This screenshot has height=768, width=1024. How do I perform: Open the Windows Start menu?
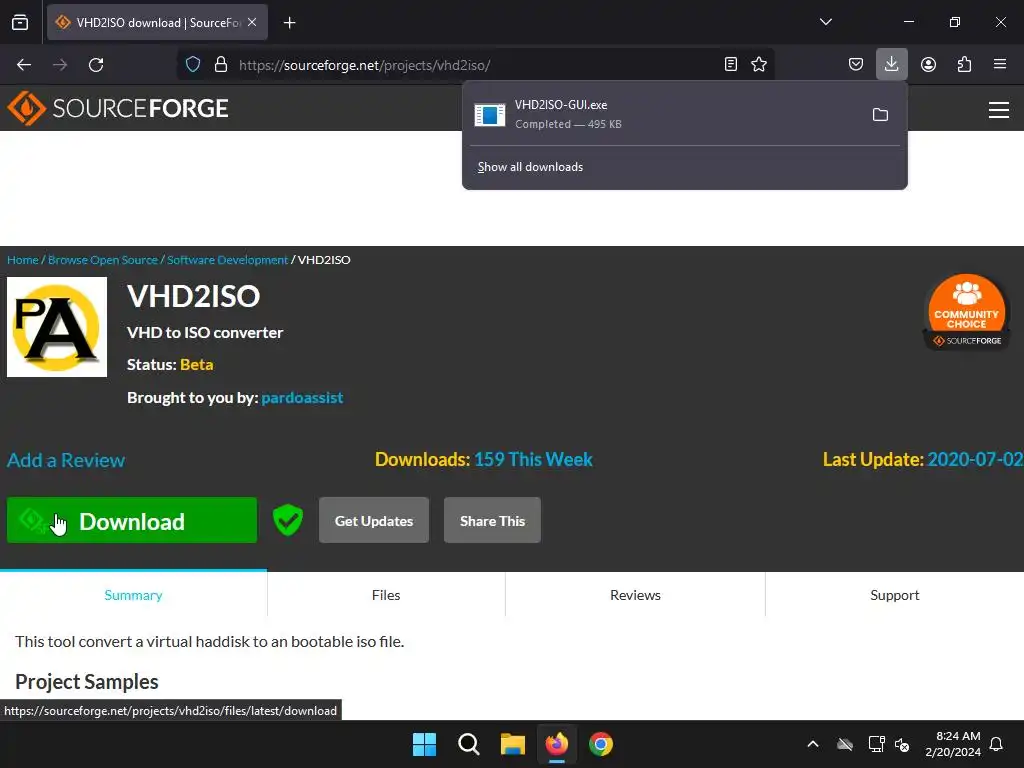coord(424,744)
